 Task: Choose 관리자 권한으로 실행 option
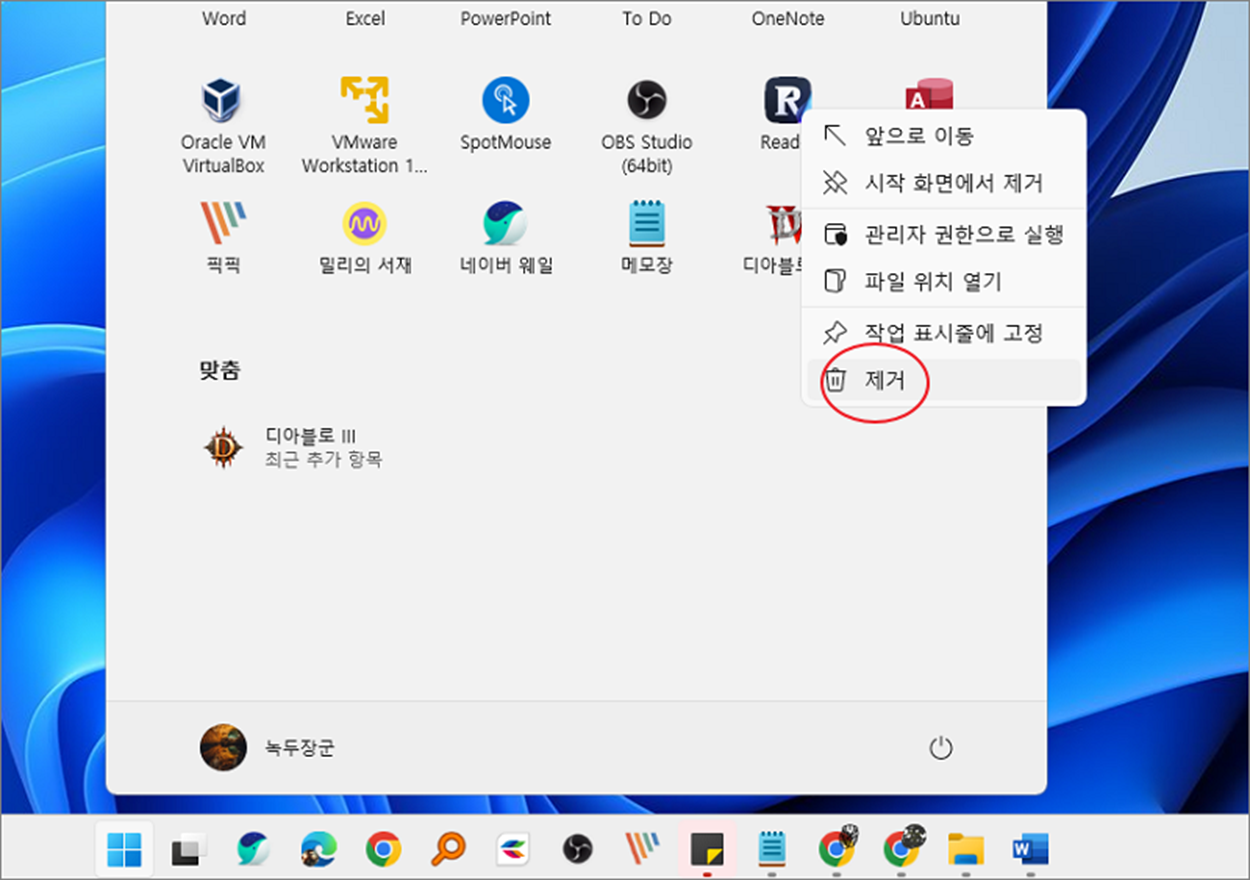point(944,234)
